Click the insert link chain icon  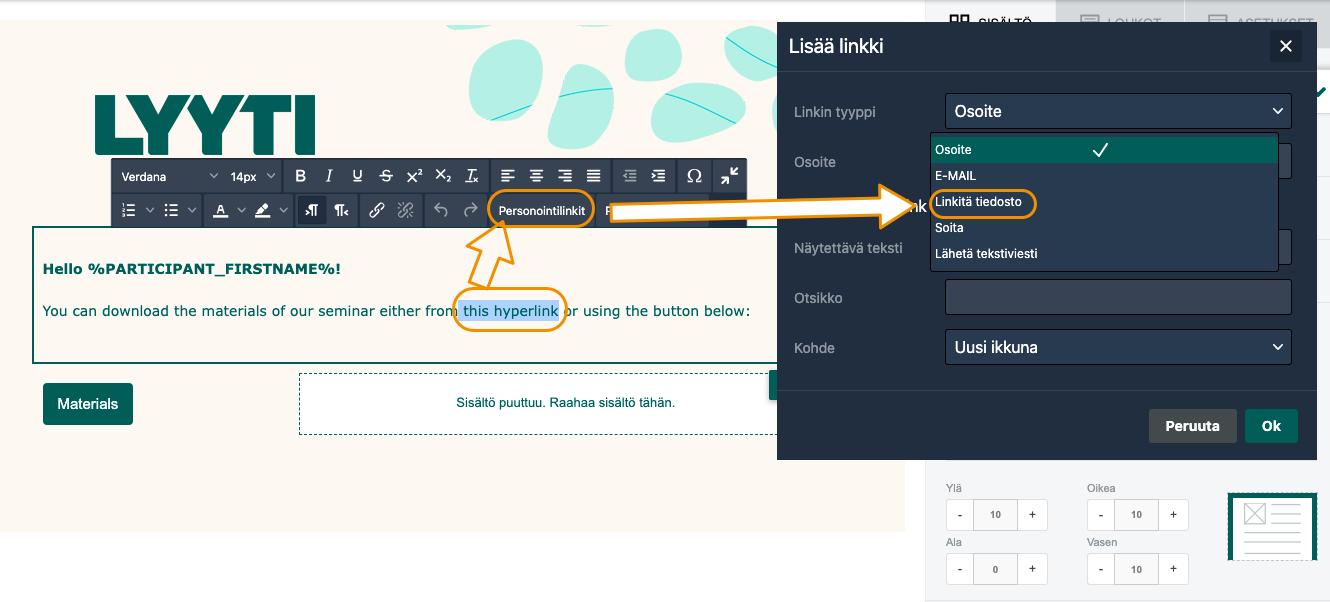point(376,210)
